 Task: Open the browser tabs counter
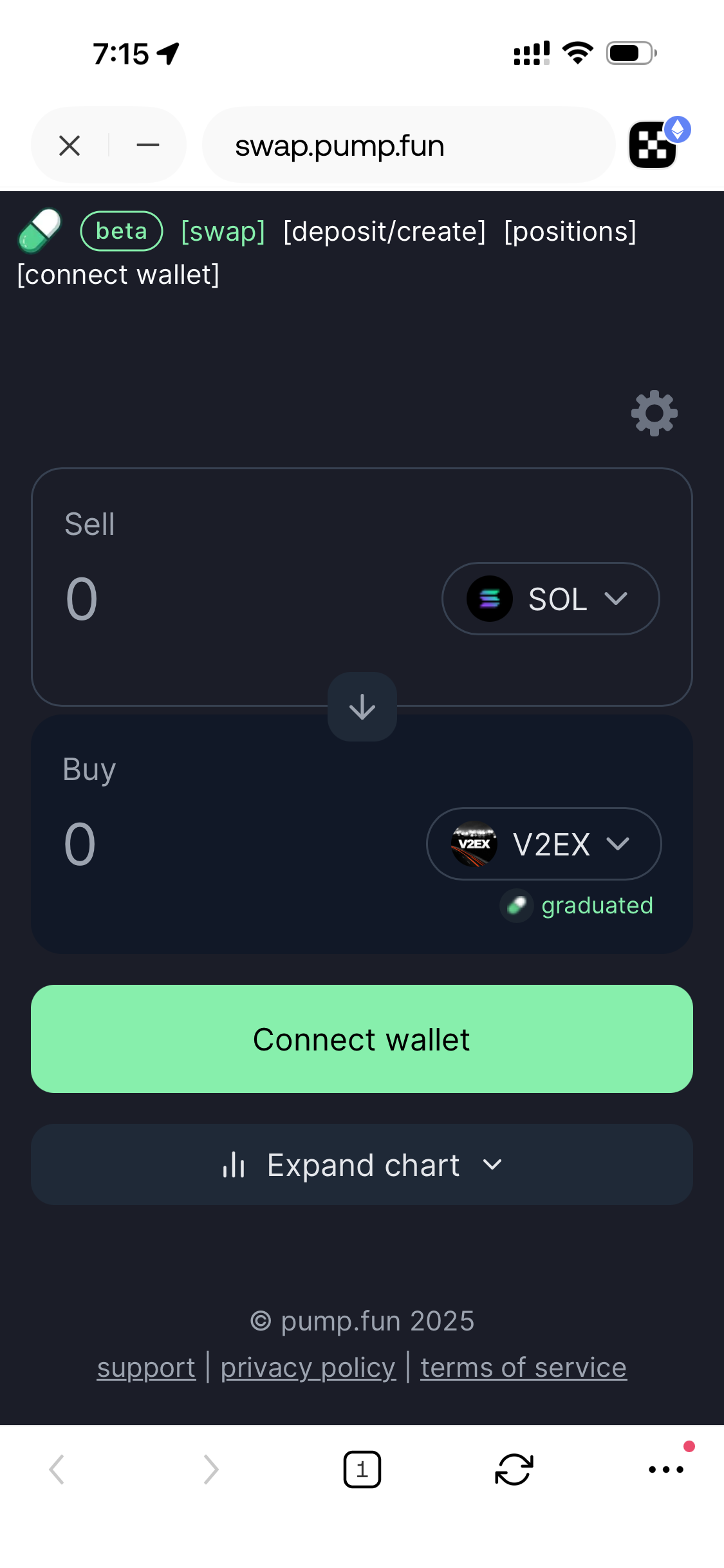[362, 1470]
